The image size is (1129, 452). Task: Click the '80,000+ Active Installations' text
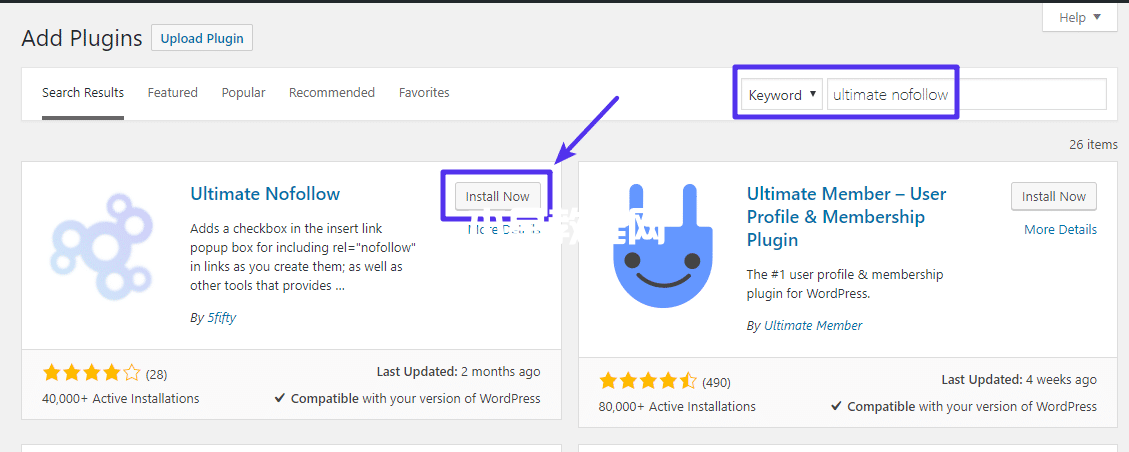(x=678, y=406)
